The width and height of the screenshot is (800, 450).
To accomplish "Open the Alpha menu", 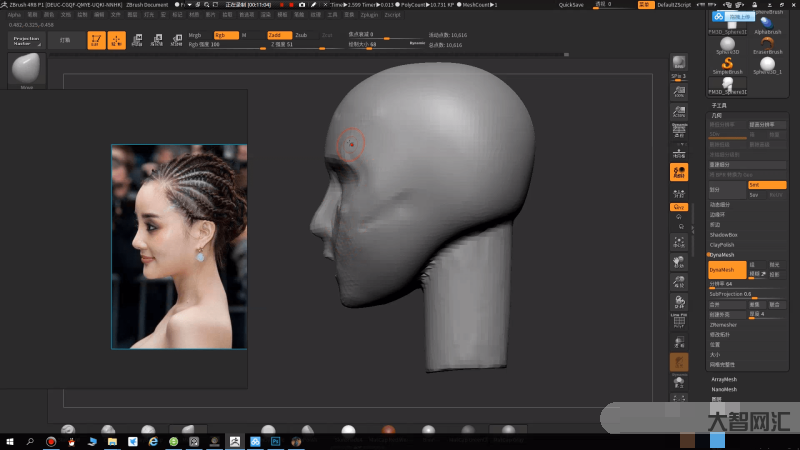I will [14, 15].
